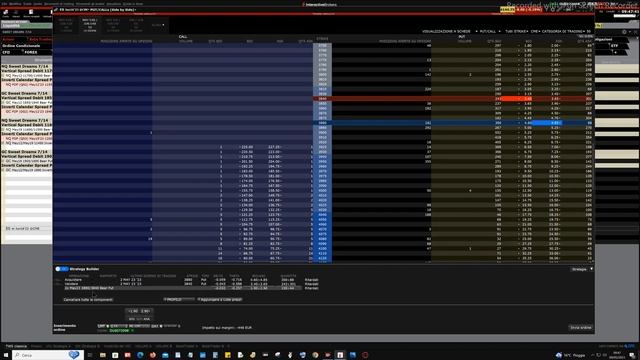640x360 pixels.
Task: Select the ETF tab in right panel
Action: [x=614, y=46]
